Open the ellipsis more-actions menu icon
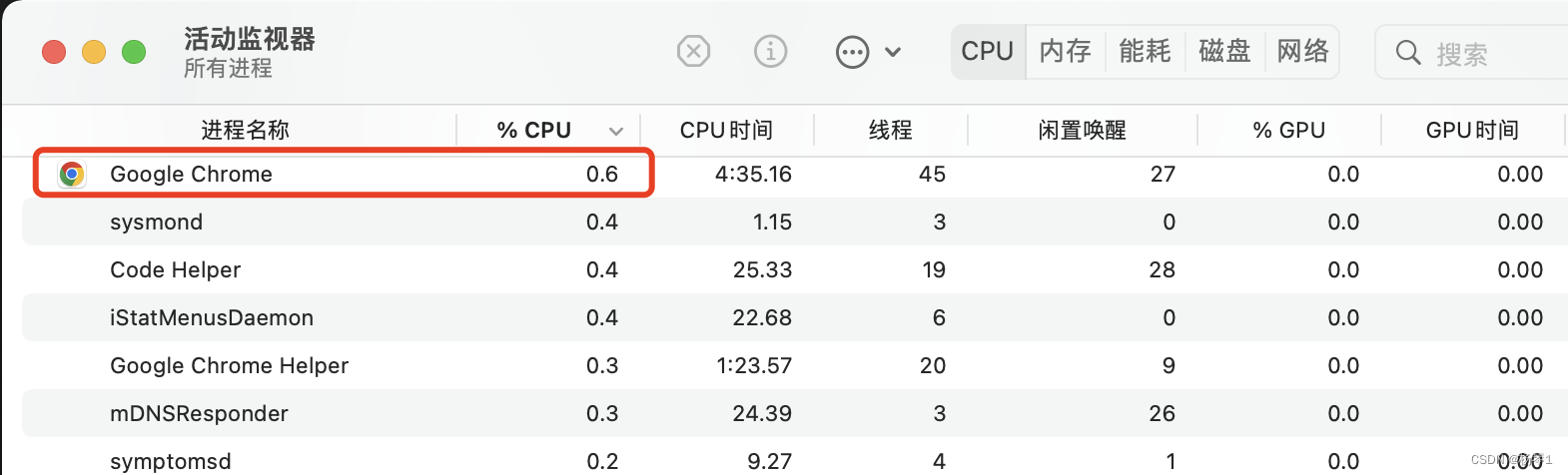1568x475 pixels. 852,52
